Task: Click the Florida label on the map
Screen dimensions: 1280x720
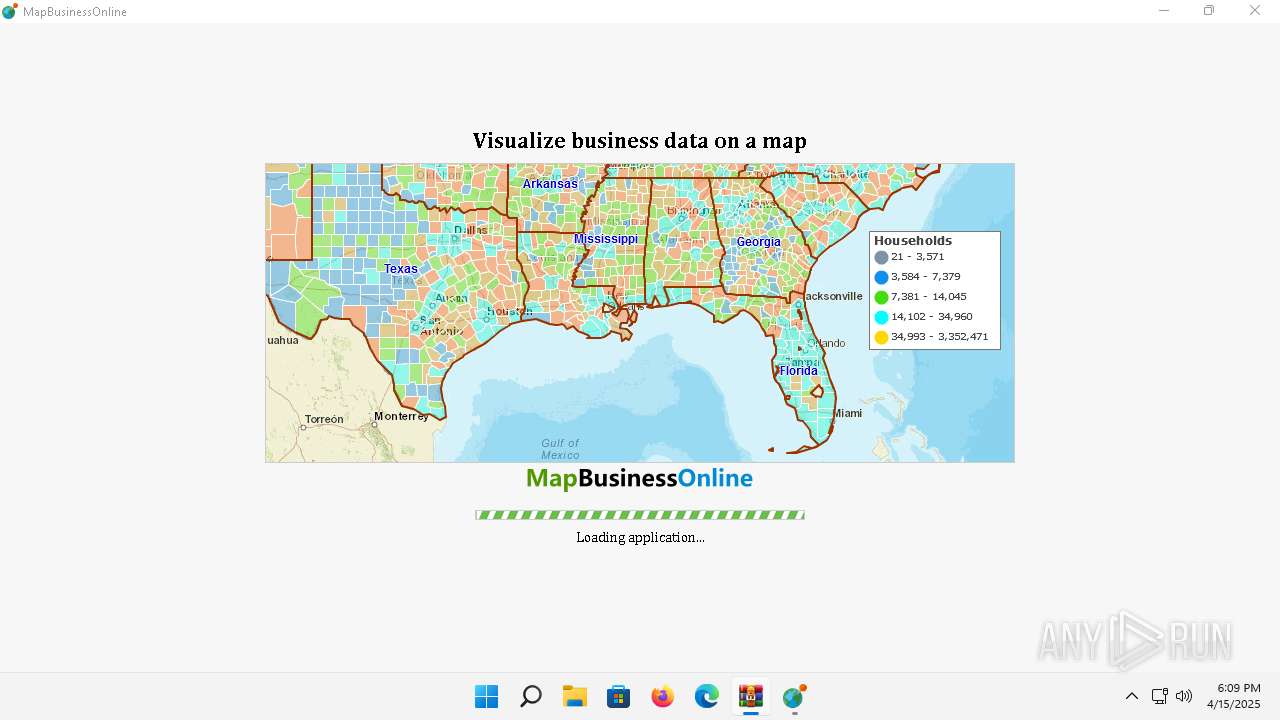Action: pyautogui.click(x=799, y=371)
